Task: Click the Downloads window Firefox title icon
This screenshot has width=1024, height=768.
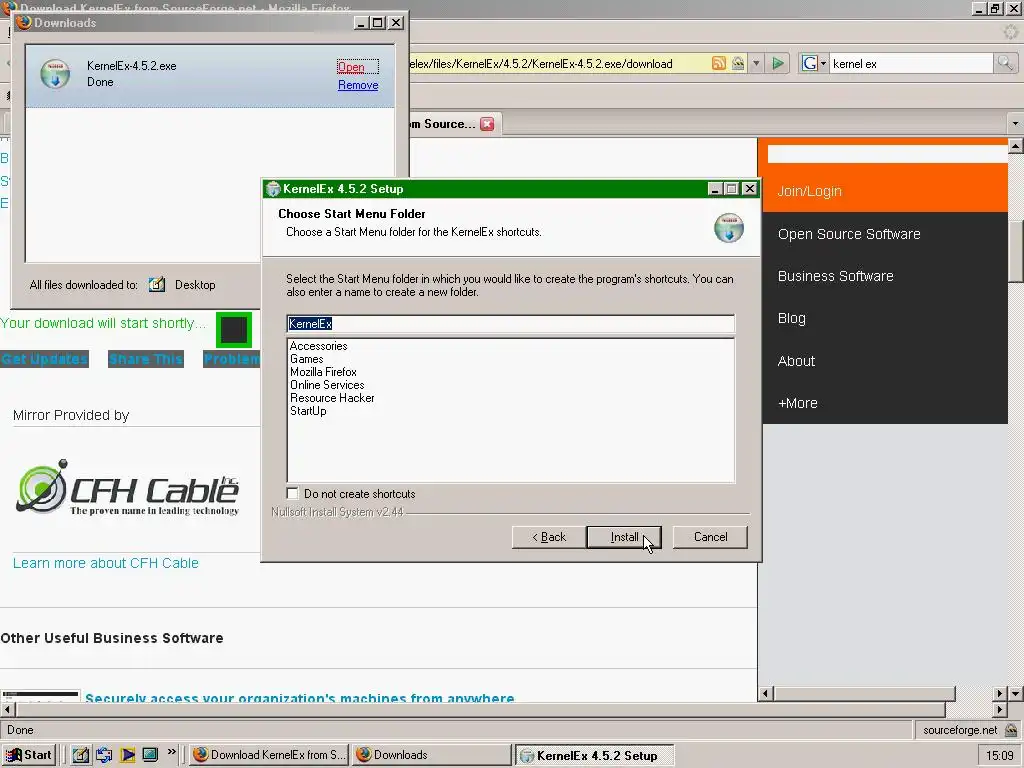Action: (x=24, y=22)
